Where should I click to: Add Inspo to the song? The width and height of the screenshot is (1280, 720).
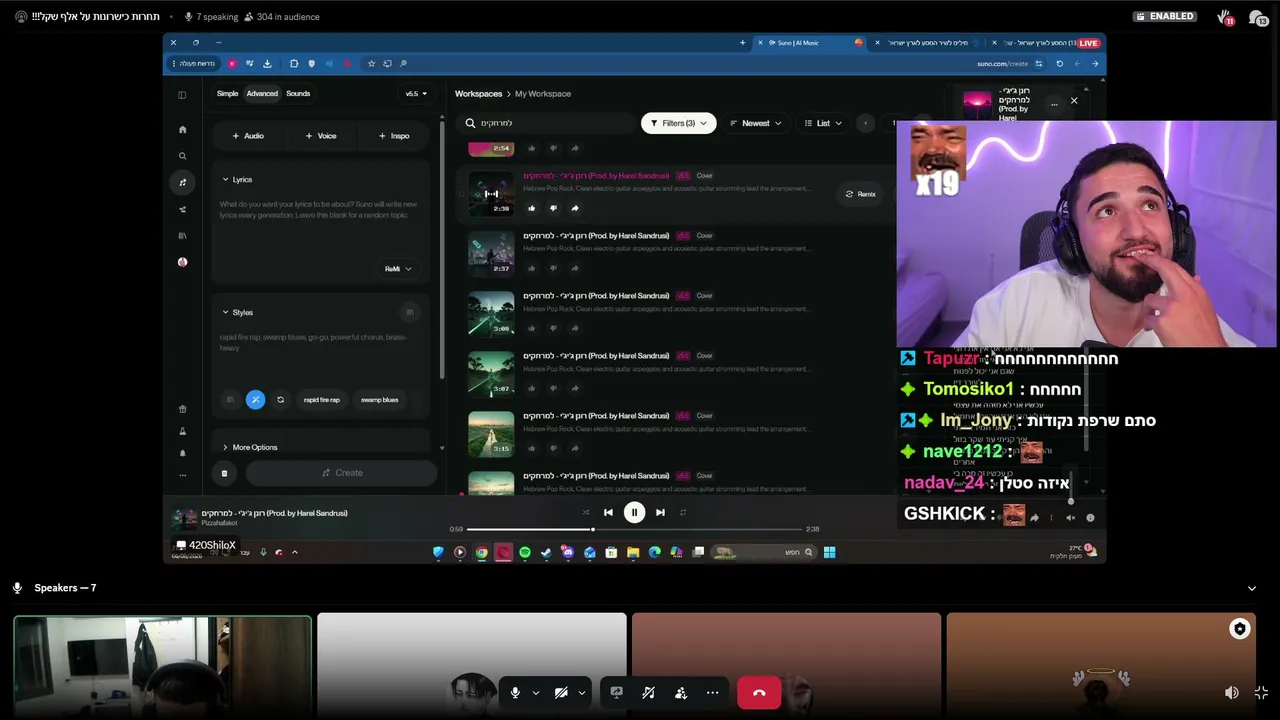tap(394, 136)
